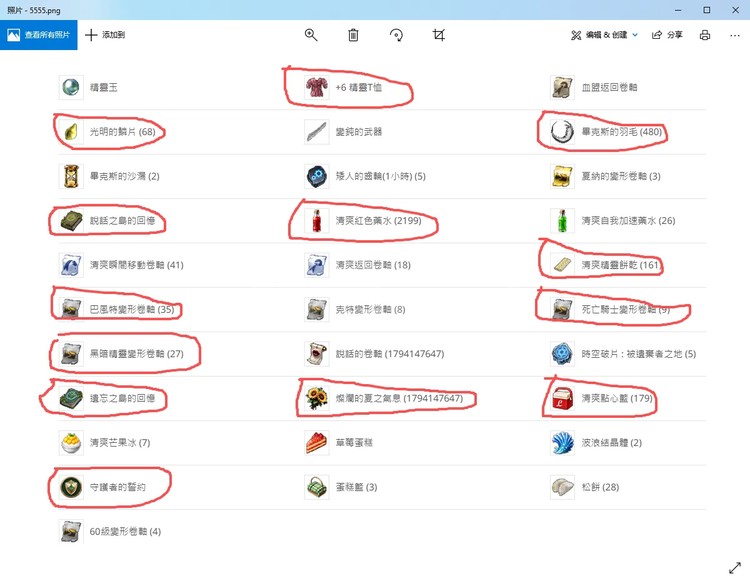Click the 精靈玉 orb icon
The image size is (750, 583).
point(71,88)
